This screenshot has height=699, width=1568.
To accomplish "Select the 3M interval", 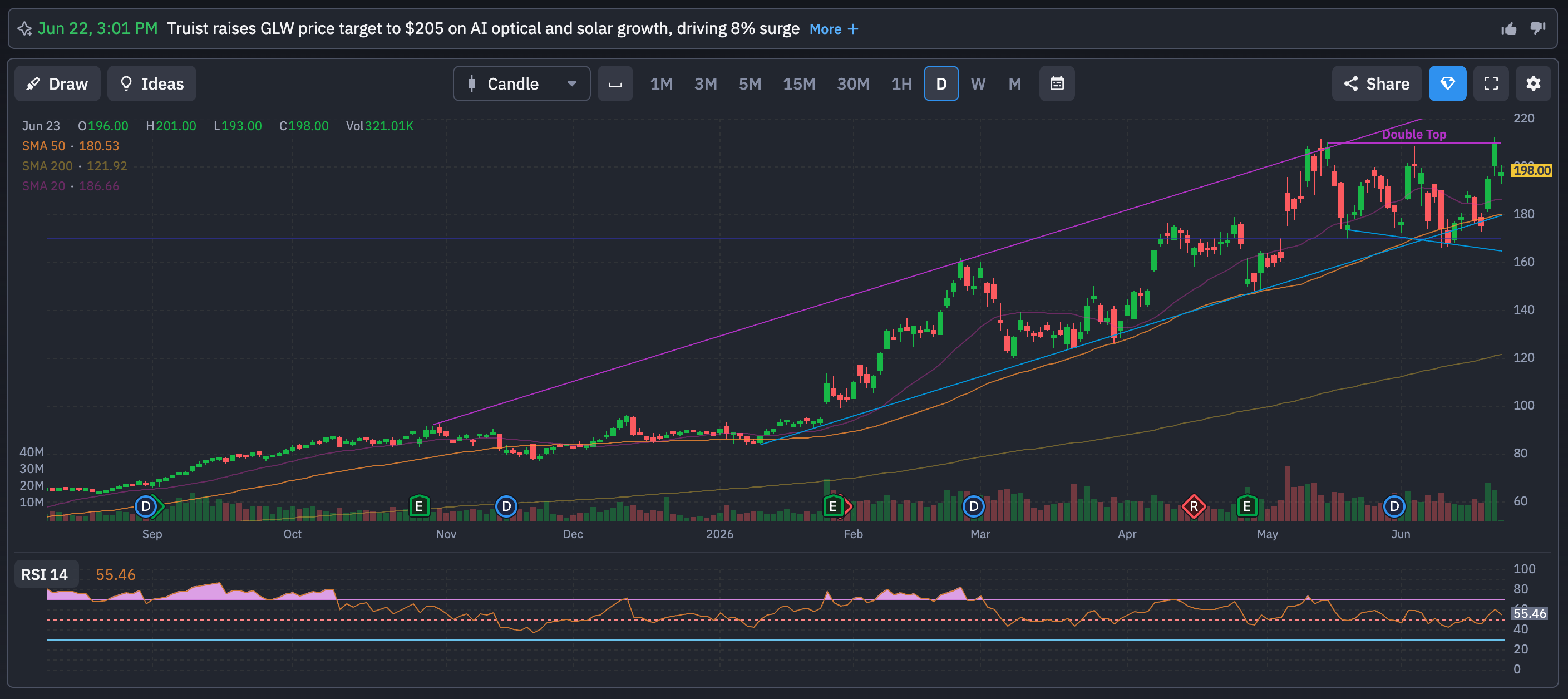I will click(x=706, y=83).
